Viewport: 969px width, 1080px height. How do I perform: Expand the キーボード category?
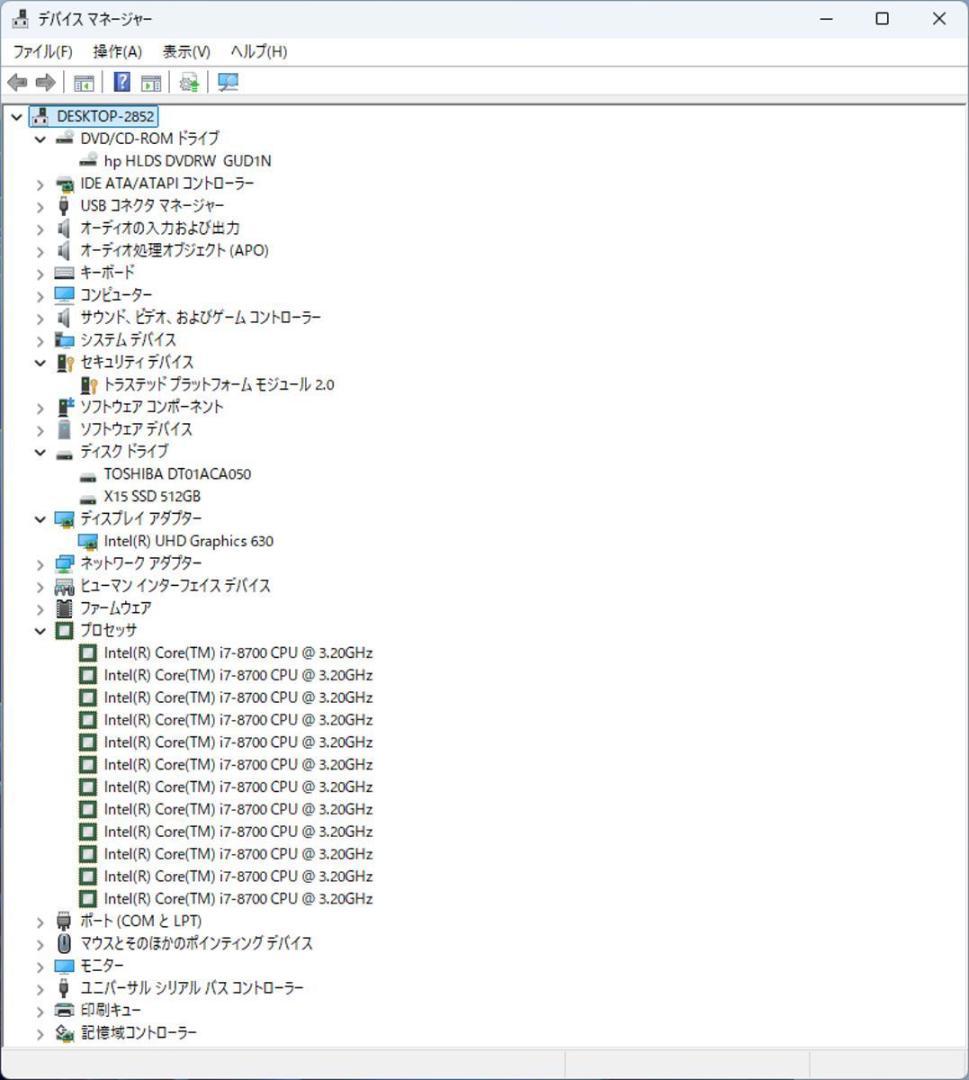tap(39, 272)
